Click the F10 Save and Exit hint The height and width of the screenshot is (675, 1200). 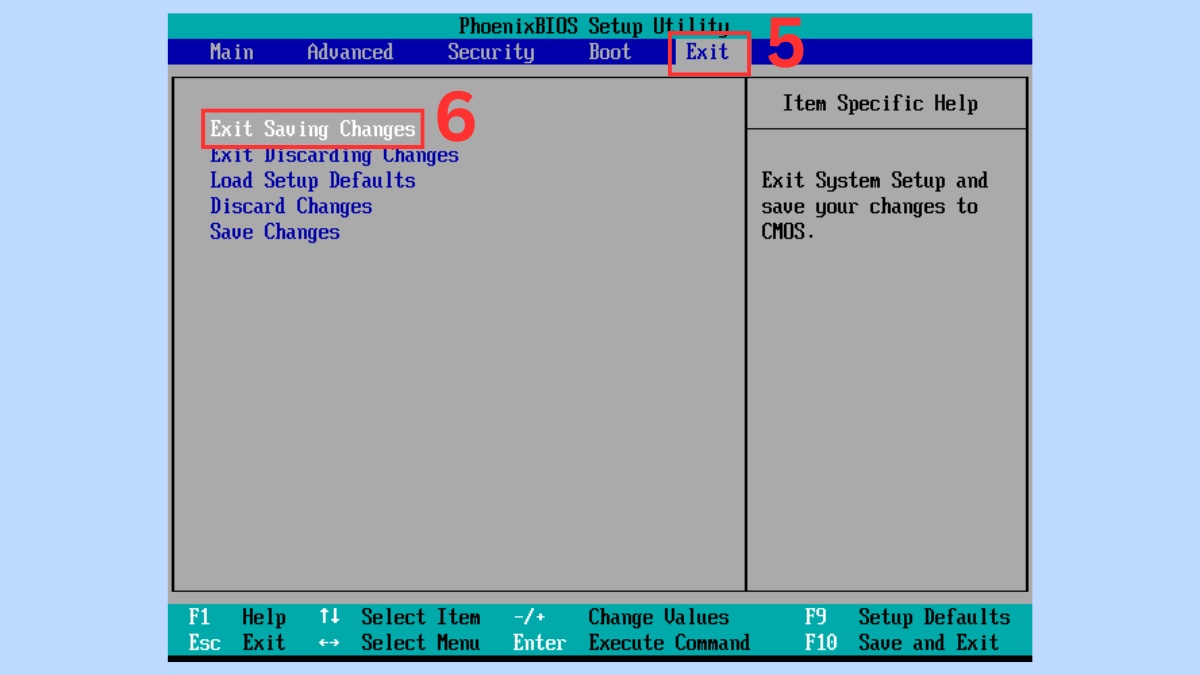point(901,643)
